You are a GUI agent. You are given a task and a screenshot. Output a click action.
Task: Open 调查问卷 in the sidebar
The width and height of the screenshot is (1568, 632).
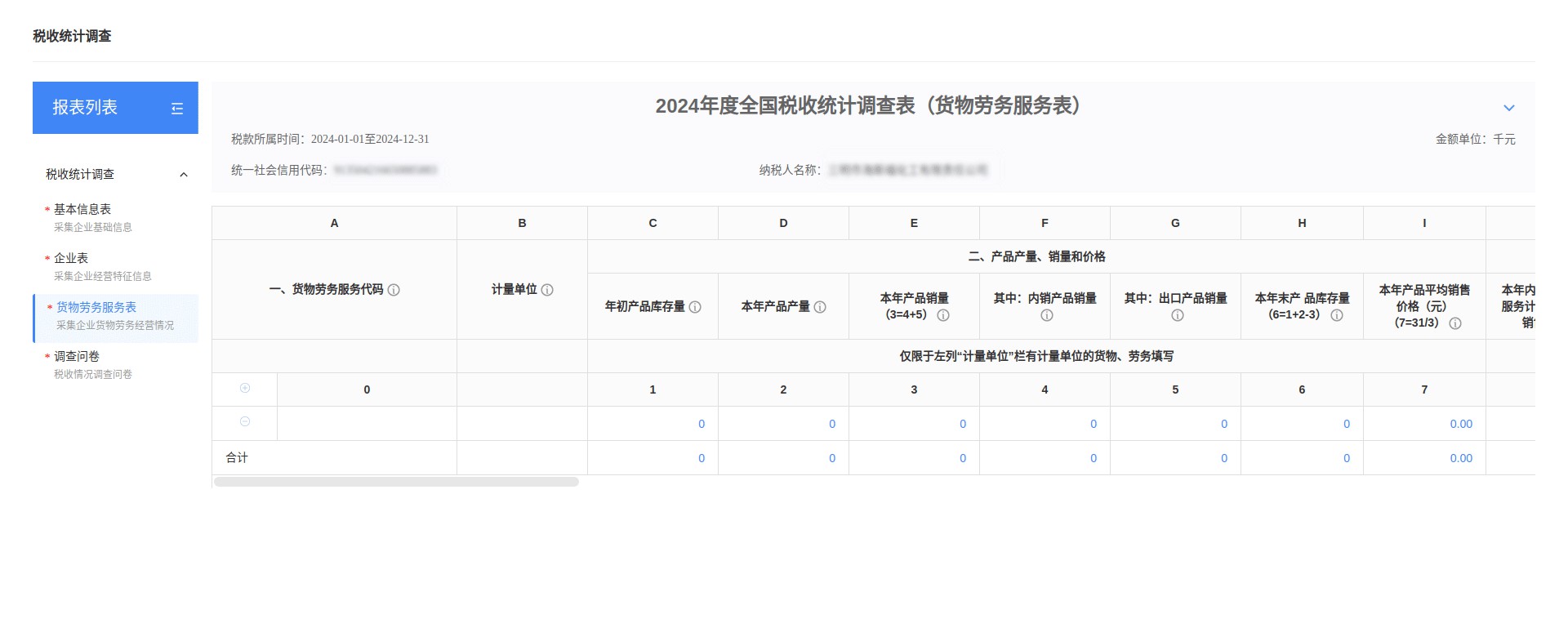coord(77,357)
